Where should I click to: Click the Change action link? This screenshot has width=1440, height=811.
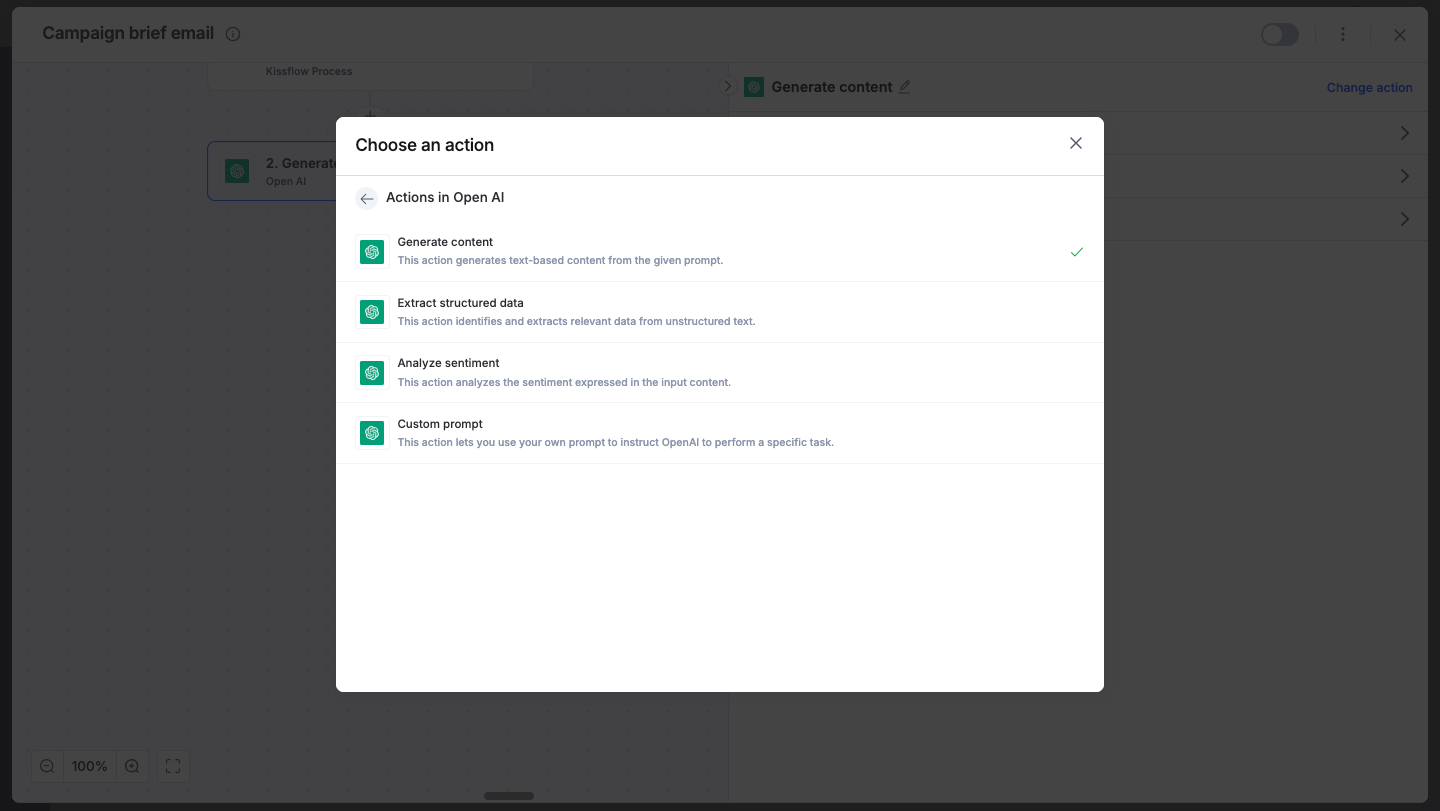tap(1369, 88)
